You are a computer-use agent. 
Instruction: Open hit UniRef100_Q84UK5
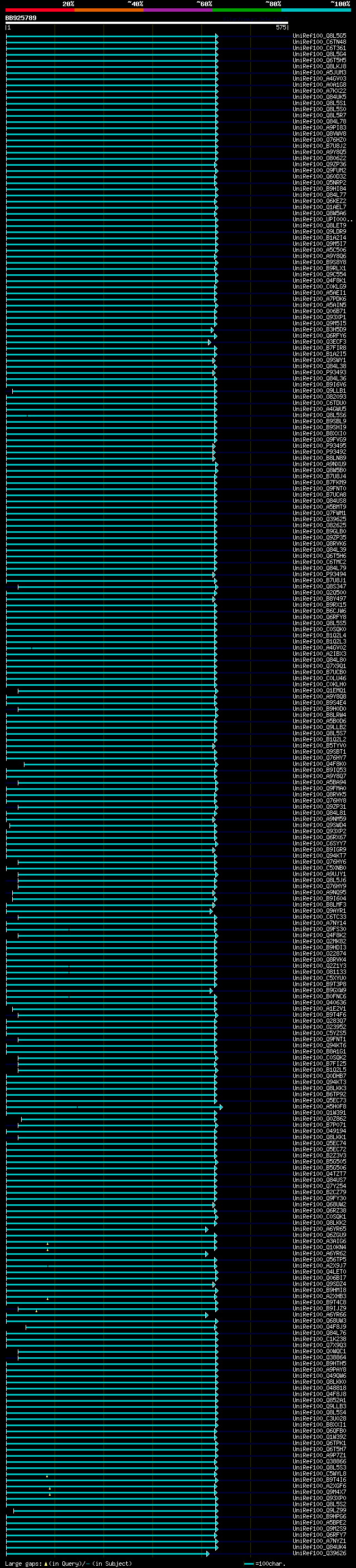(x=319, y=97)
